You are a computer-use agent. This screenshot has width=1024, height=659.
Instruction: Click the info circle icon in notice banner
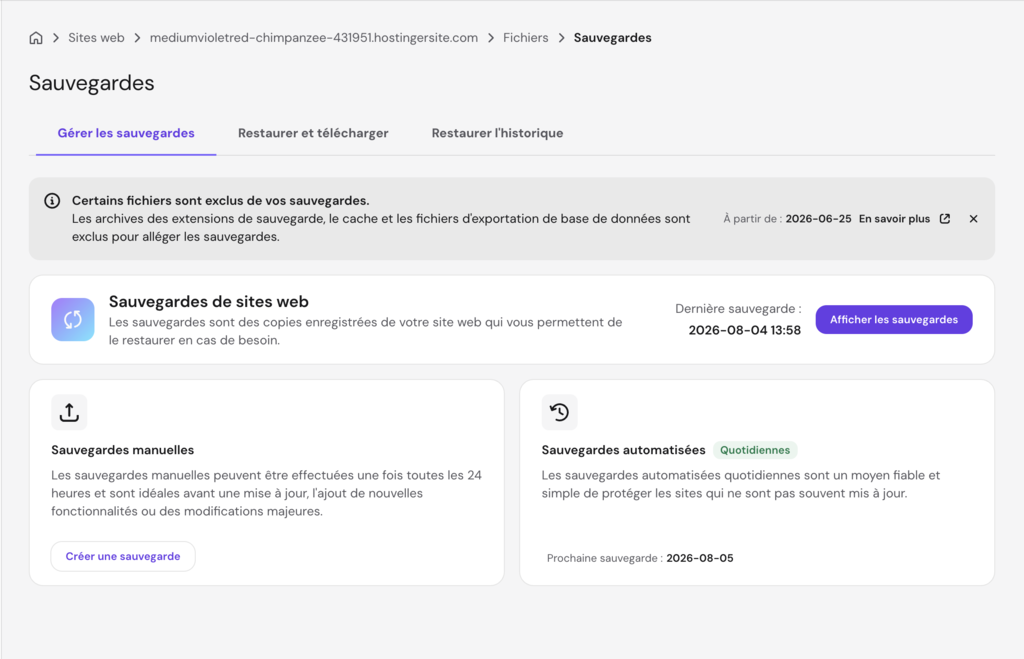52,201
